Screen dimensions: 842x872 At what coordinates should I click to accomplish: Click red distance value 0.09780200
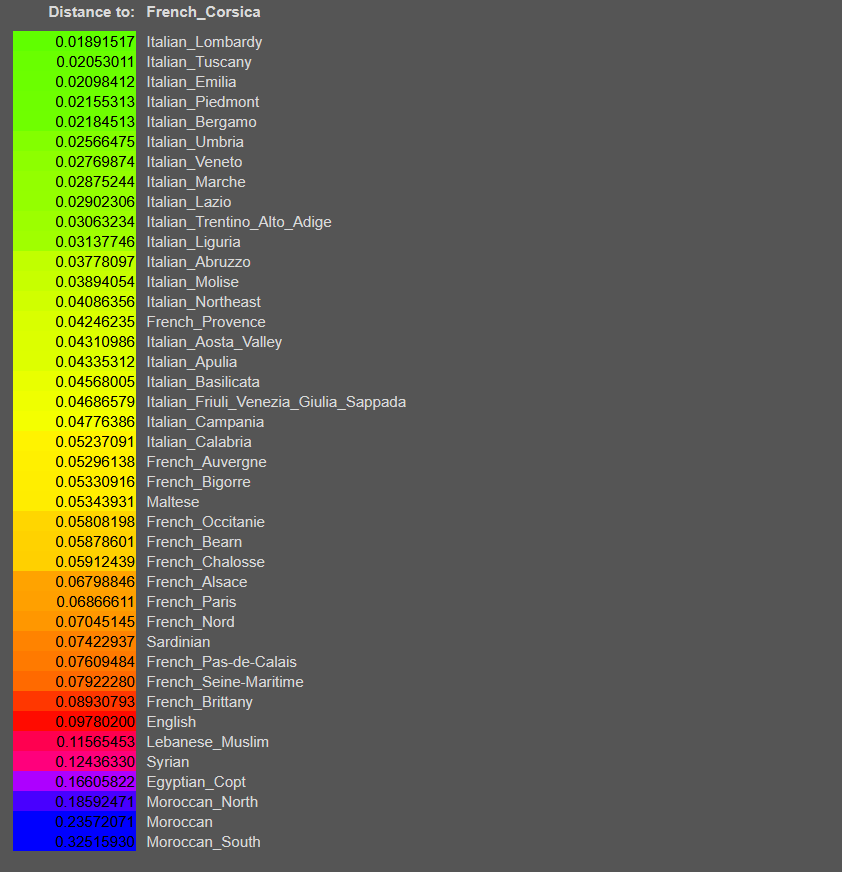click(x=95, y=723)
